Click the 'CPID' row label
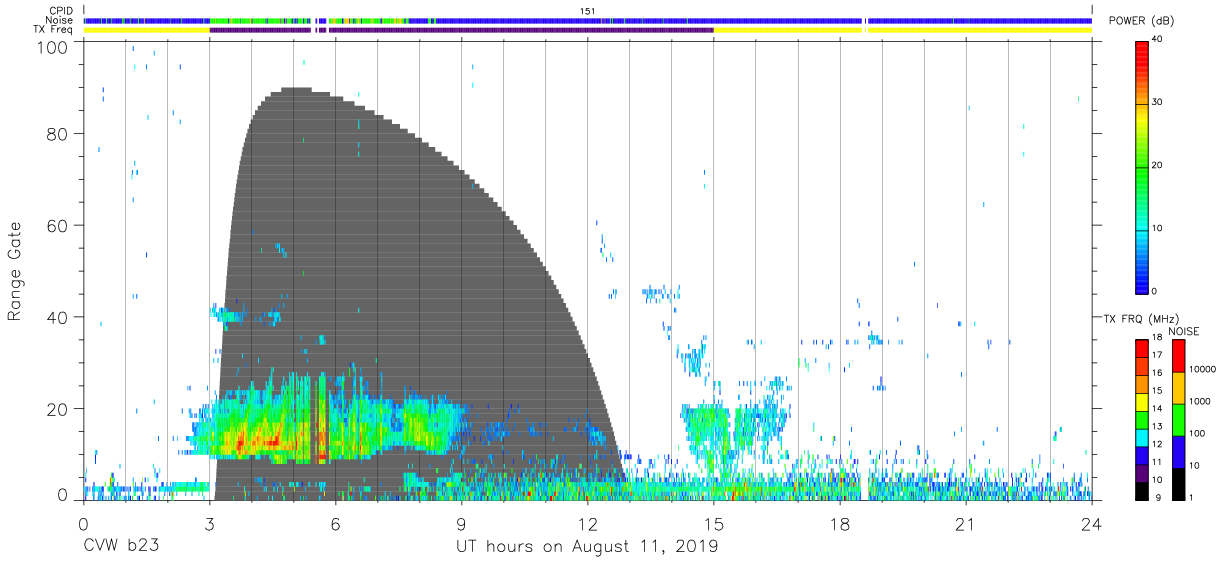 62,11
